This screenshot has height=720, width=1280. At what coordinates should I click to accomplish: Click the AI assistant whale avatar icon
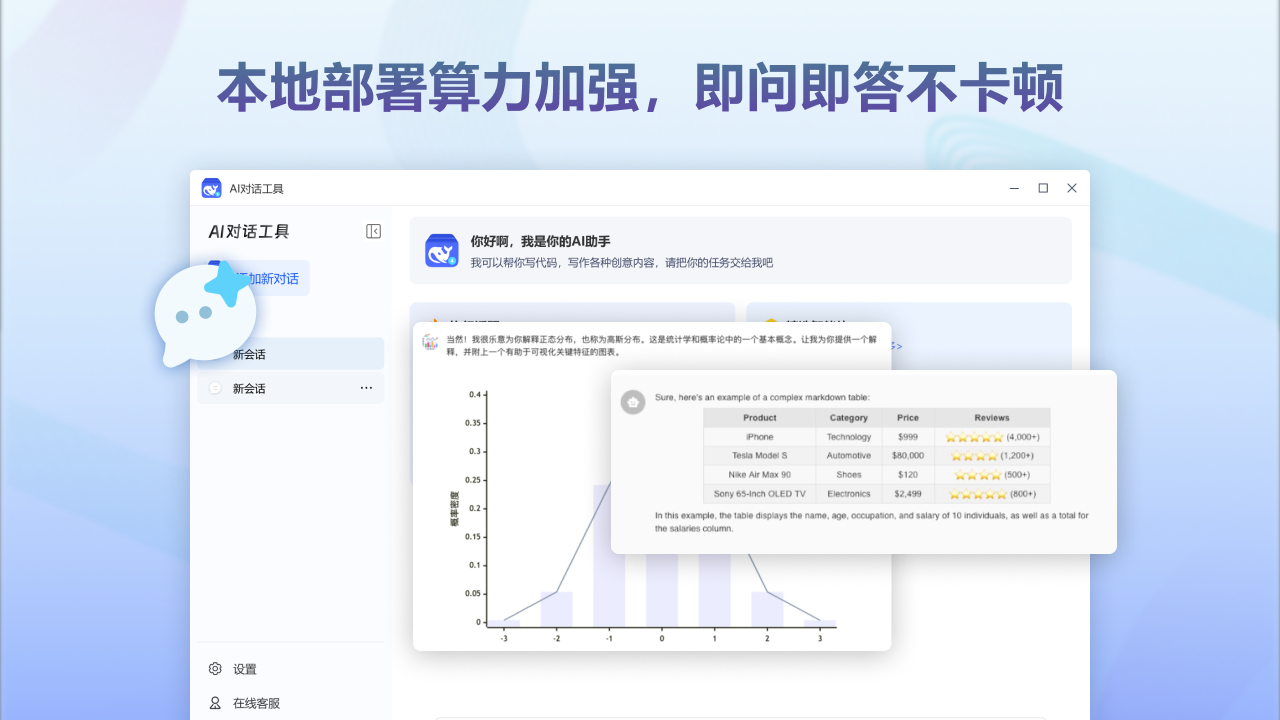pyautogui.click(x=442, y=250)
